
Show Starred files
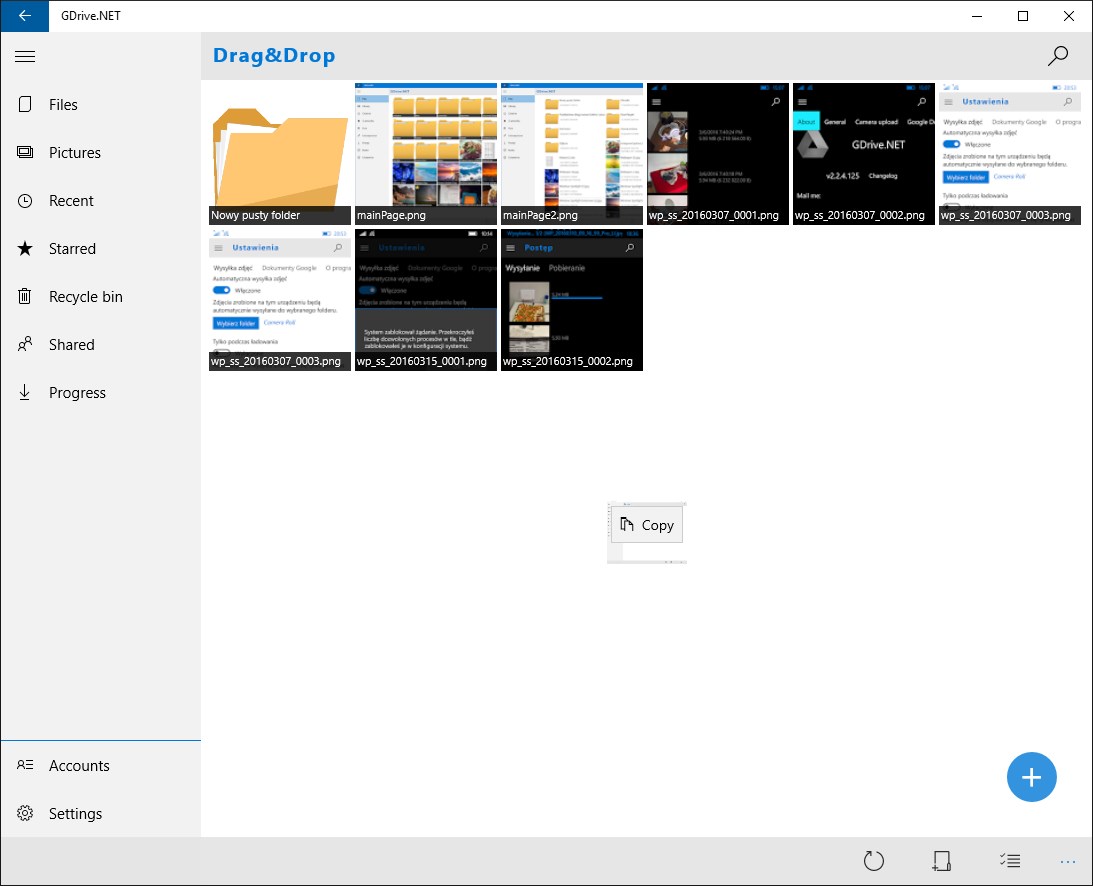click(76, 248)
